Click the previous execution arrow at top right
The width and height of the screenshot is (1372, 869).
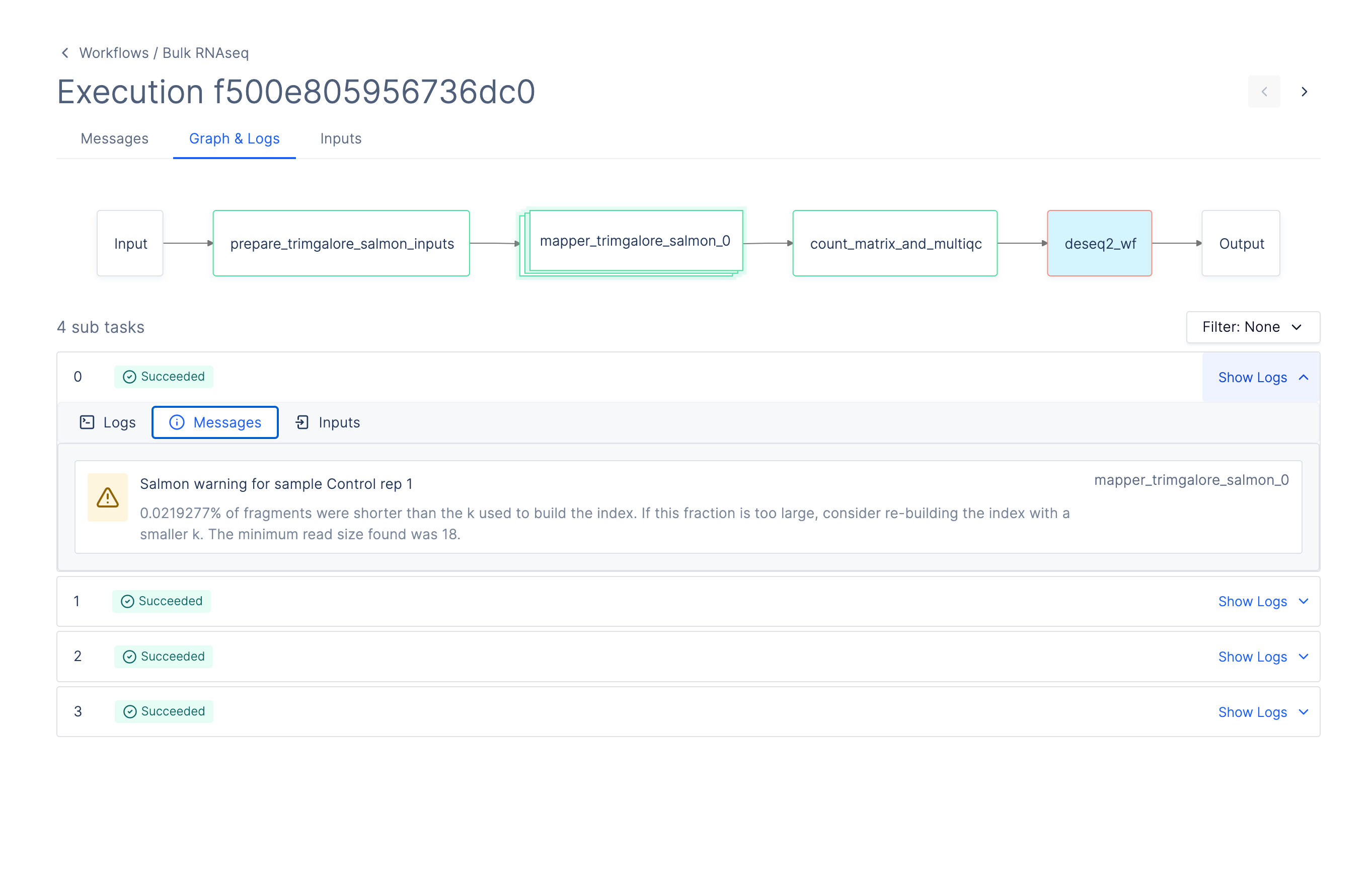(1264, 91)
